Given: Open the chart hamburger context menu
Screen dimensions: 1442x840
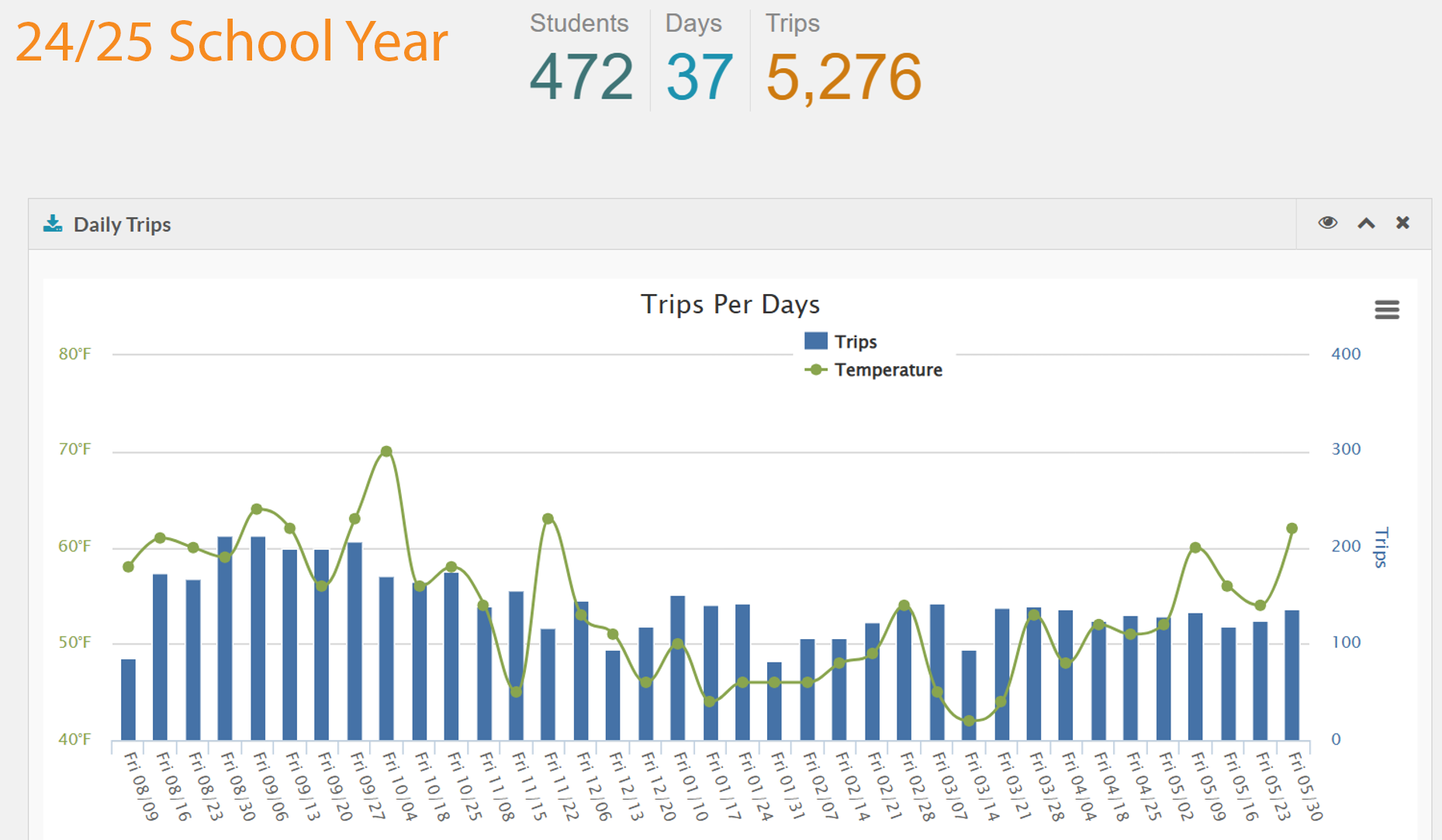Looking at the screenshot, I should [x=1387, y=310].
